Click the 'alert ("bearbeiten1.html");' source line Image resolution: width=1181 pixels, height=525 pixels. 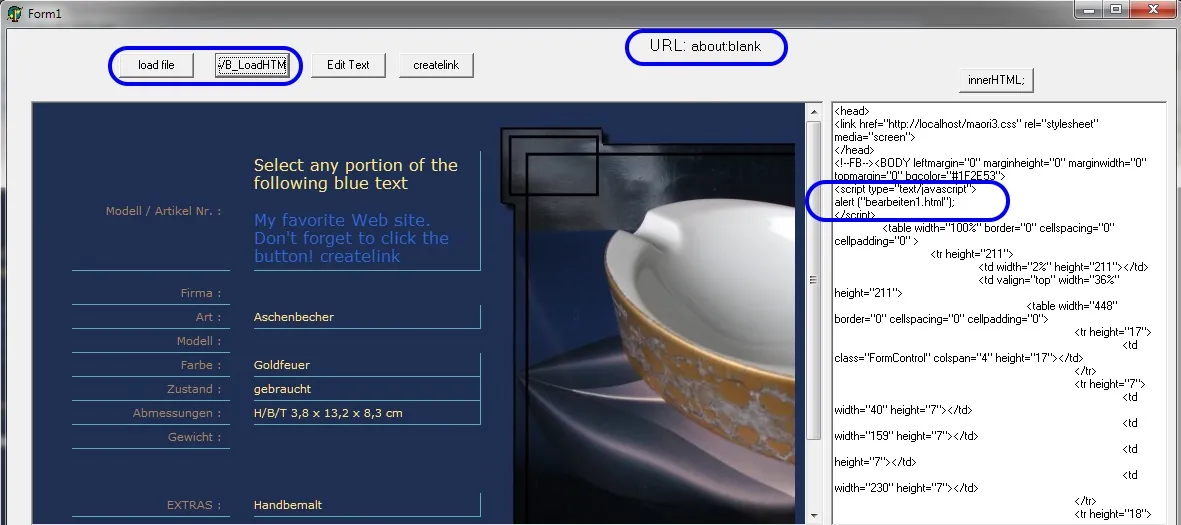tap(895, 202)
